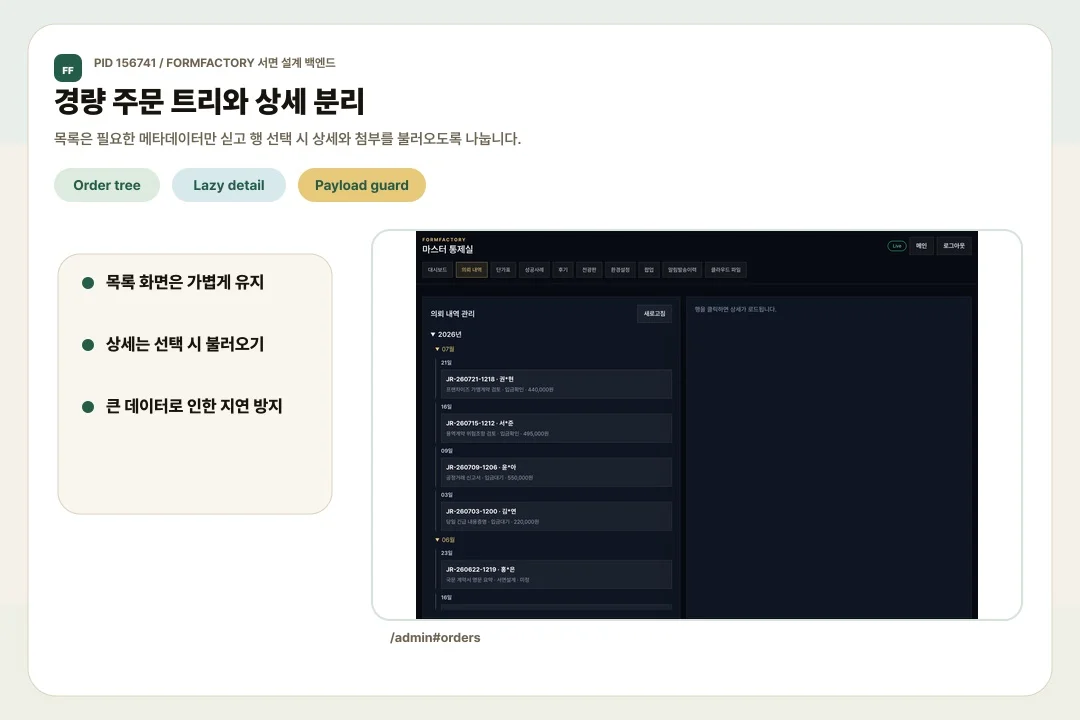Select order JR-260622-1219
This screenshot has height=720, width=1080.
click(556, 574)
